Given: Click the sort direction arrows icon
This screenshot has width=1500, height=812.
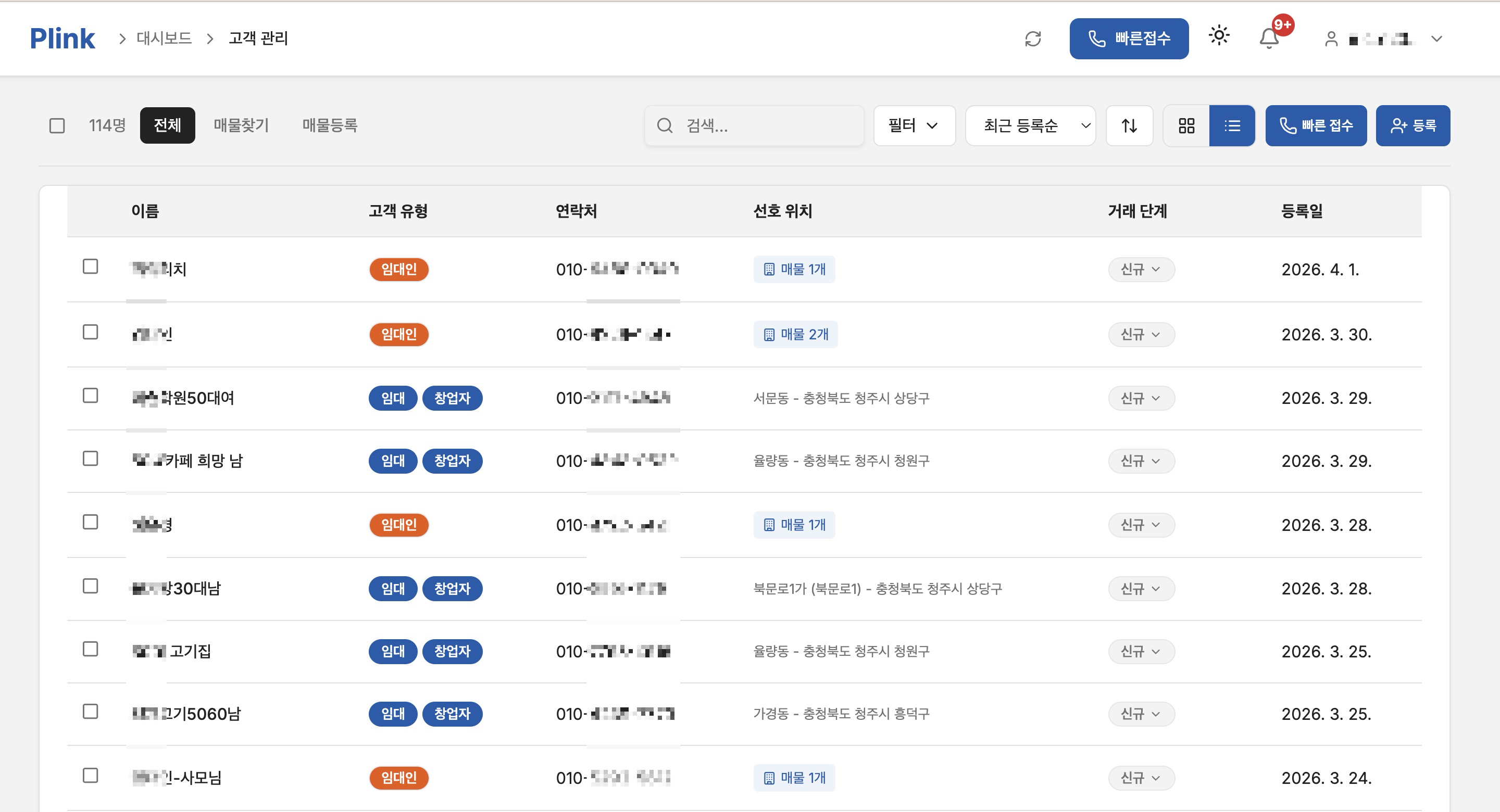Looking at the screenshot, I should (1129, 126).
